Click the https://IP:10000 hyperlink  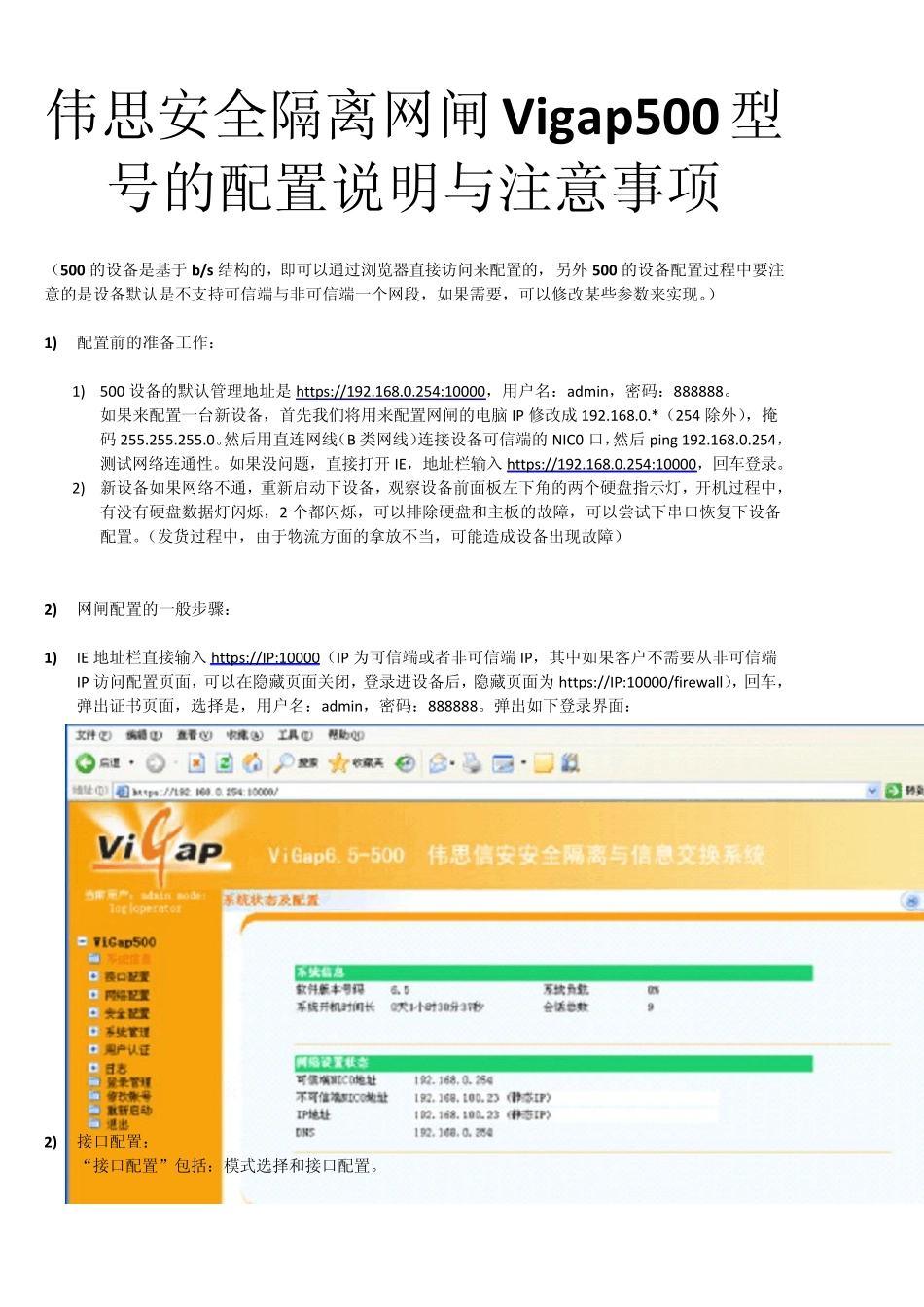pyautogui.click(x=266, y=657)
